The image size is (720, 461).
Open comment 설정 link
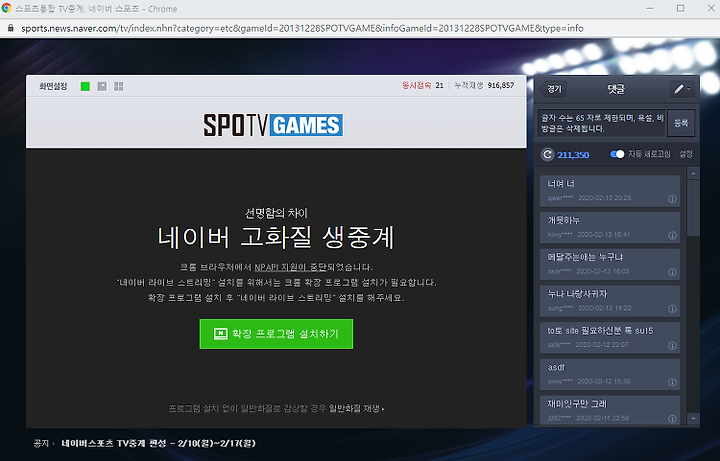(686, 154)
